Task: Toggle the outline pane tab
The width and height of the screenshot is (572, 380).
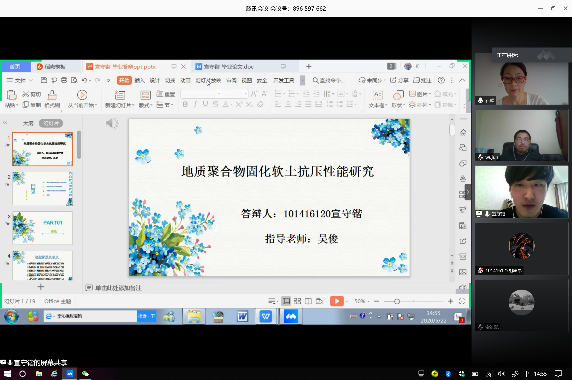Action: (x=28, y=123)
